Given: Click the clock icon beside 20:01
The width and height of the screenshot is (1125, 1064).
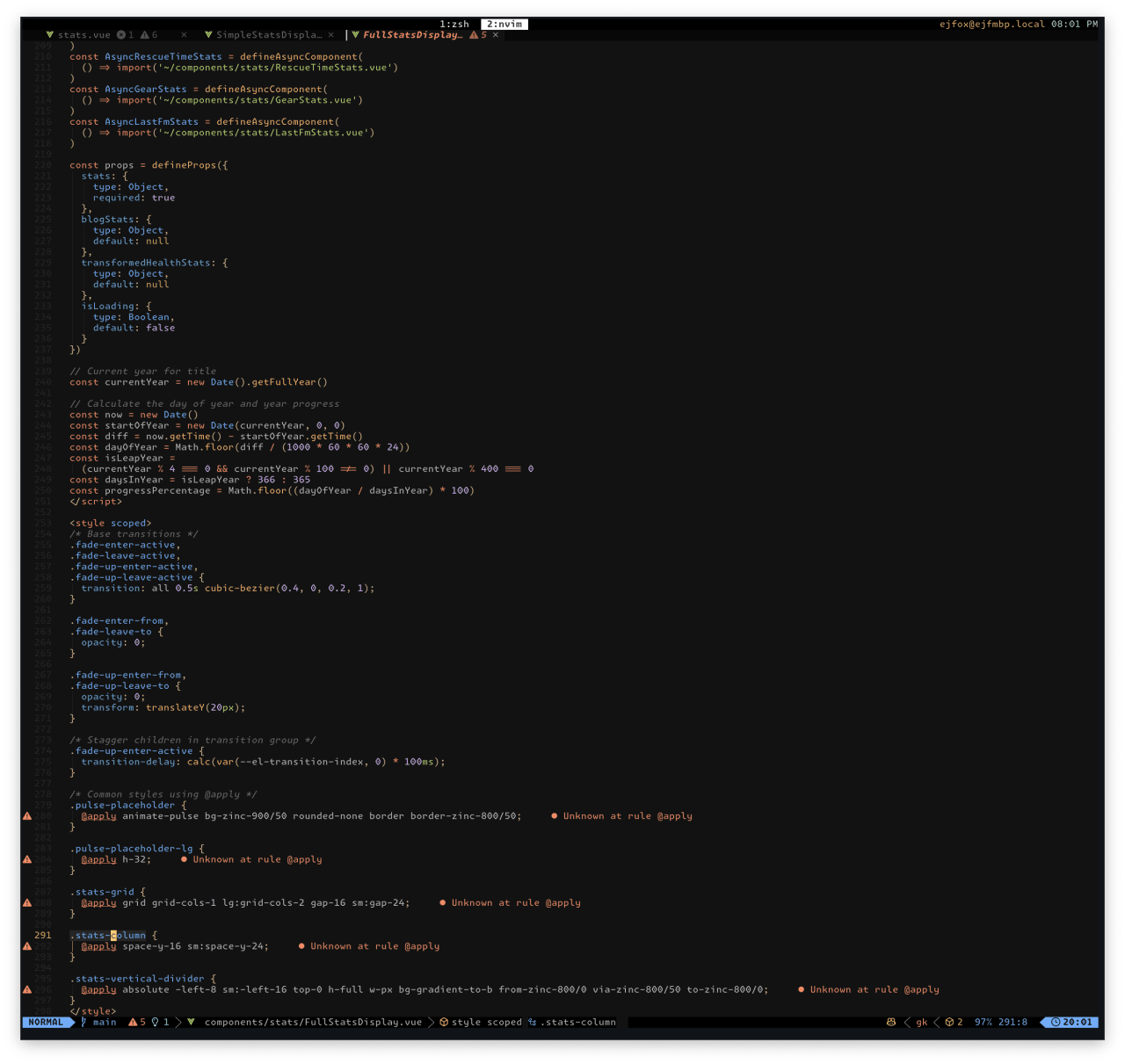Looking at the screenshot, I should pyautogui.click(x=1056, y=1022).
